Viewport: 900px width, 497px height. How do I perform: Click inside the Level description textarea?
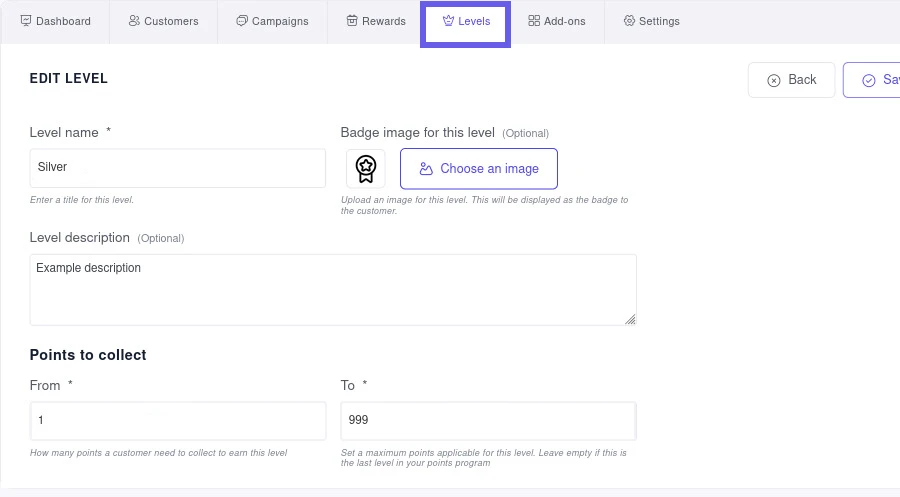333,289
